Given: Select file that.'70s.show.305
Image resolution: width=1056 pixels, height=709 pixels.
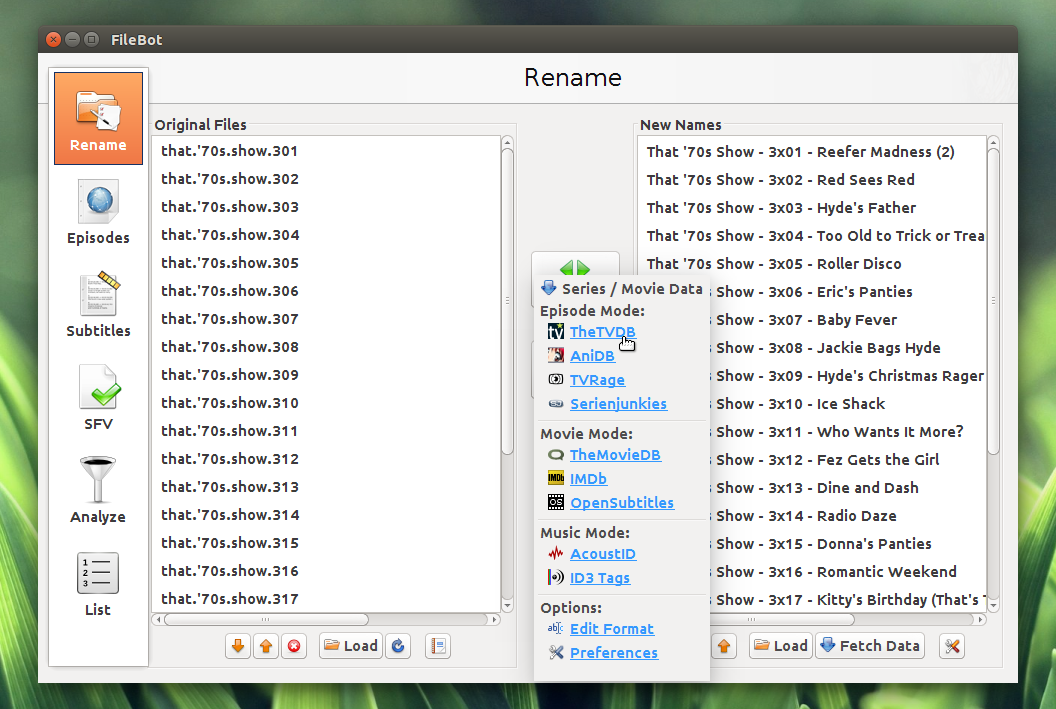Looking at the screenshot, I should click(x=326, y=263).
